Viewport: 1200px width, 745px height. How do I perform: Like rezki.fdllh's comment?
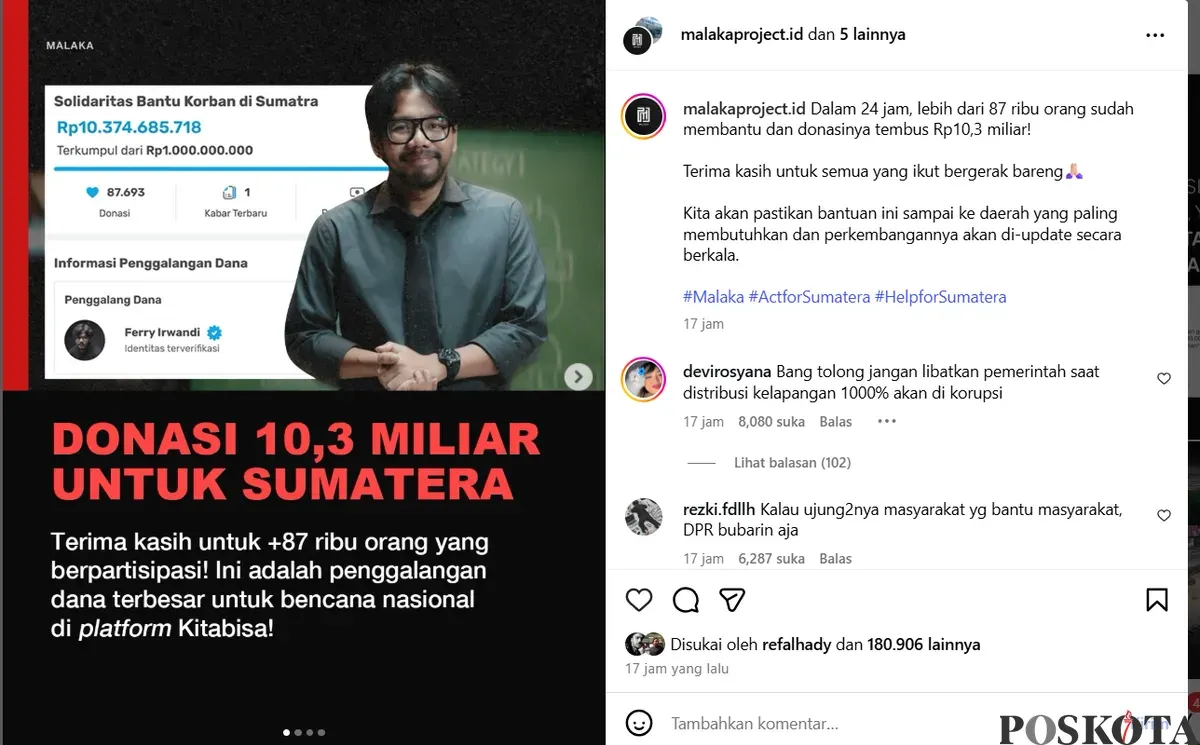click(1164, 516)
